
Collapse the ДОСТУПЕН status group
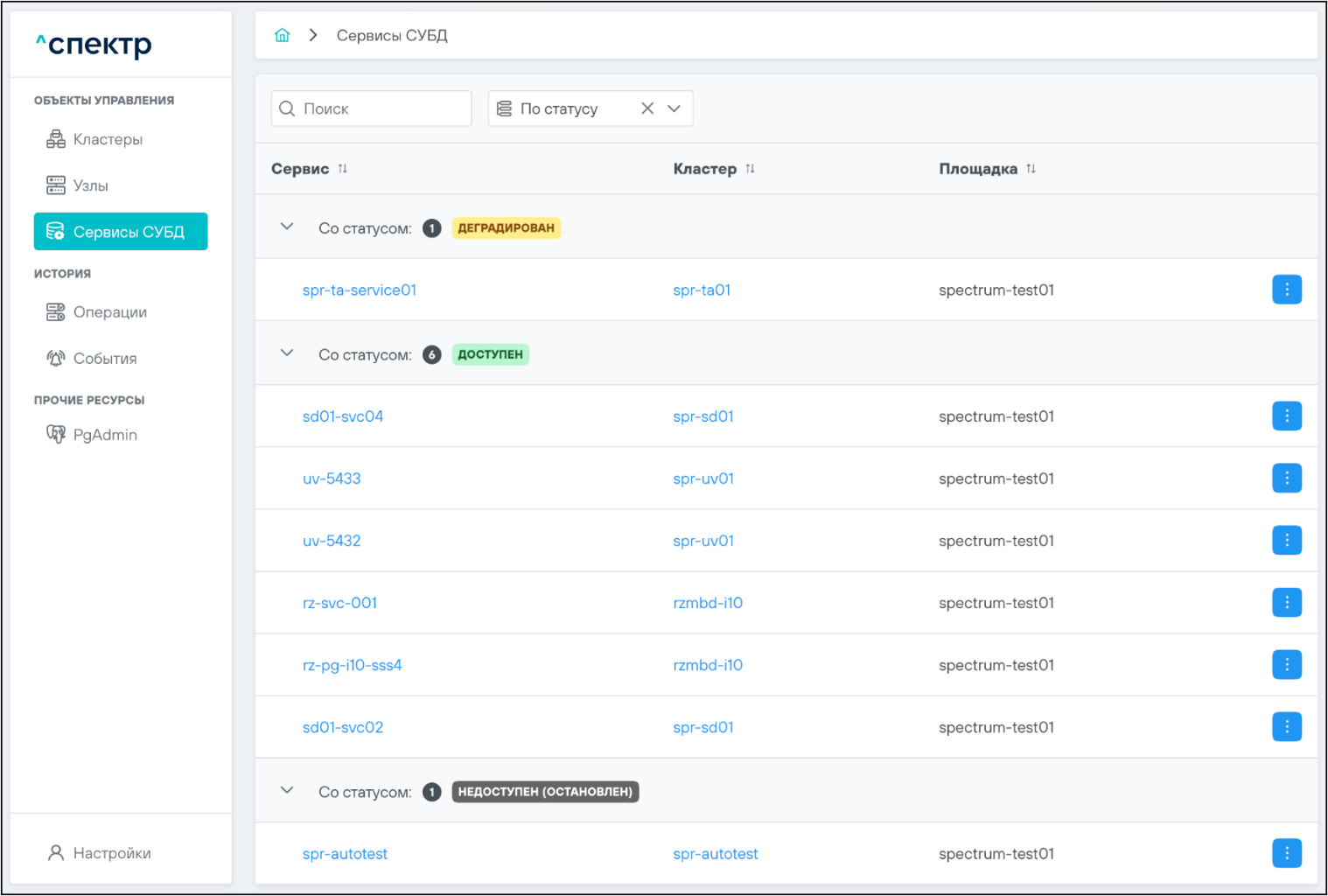pyautogui.click(x=287, y=353)
